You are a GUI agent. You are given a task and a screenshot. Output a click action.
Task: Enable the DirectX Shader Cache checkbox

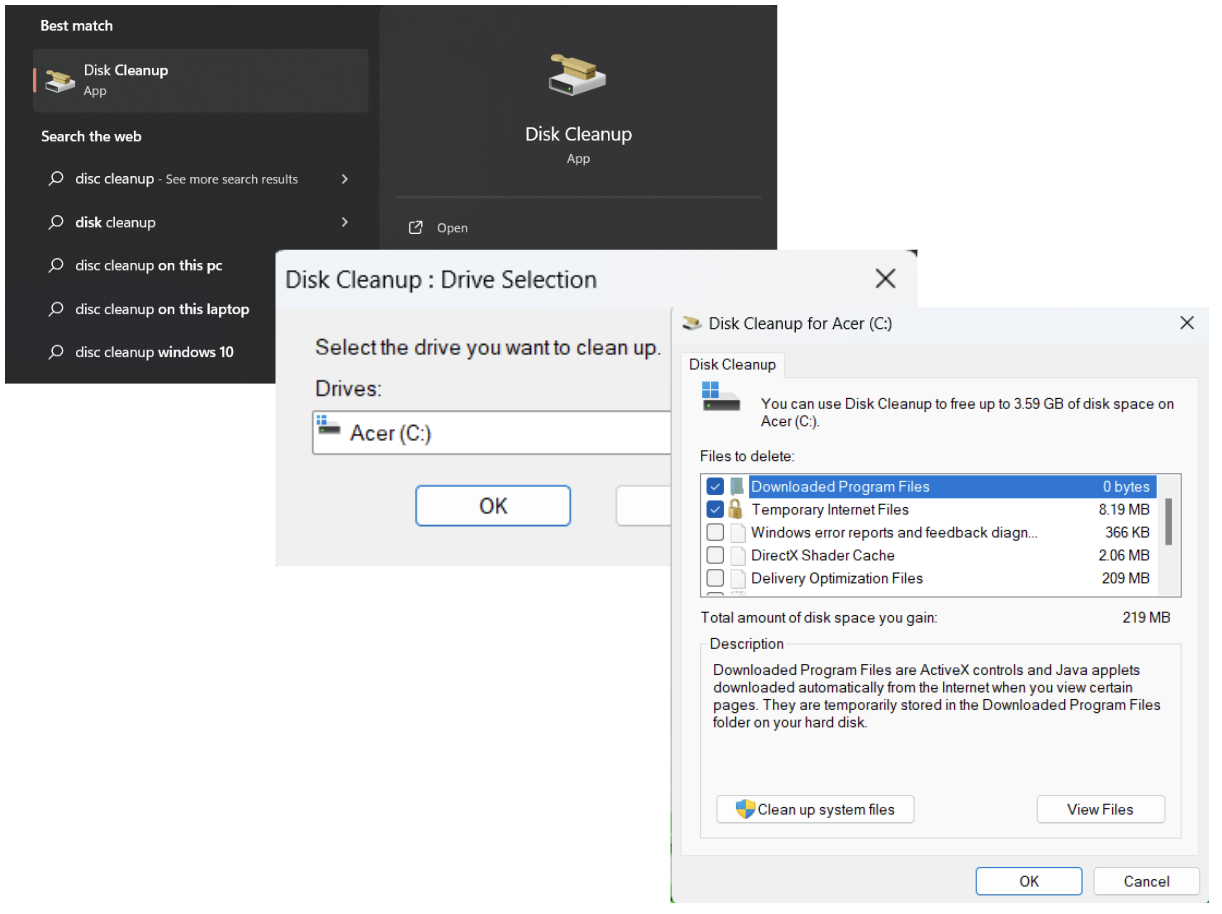click(715, 555)
